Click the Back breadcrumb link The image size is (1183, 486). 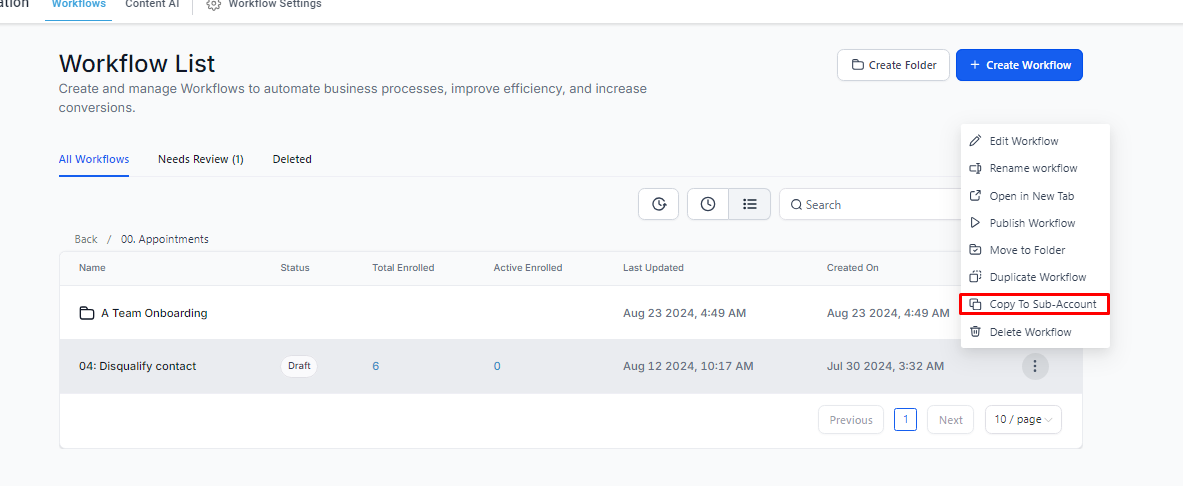[x=86, y=239]
